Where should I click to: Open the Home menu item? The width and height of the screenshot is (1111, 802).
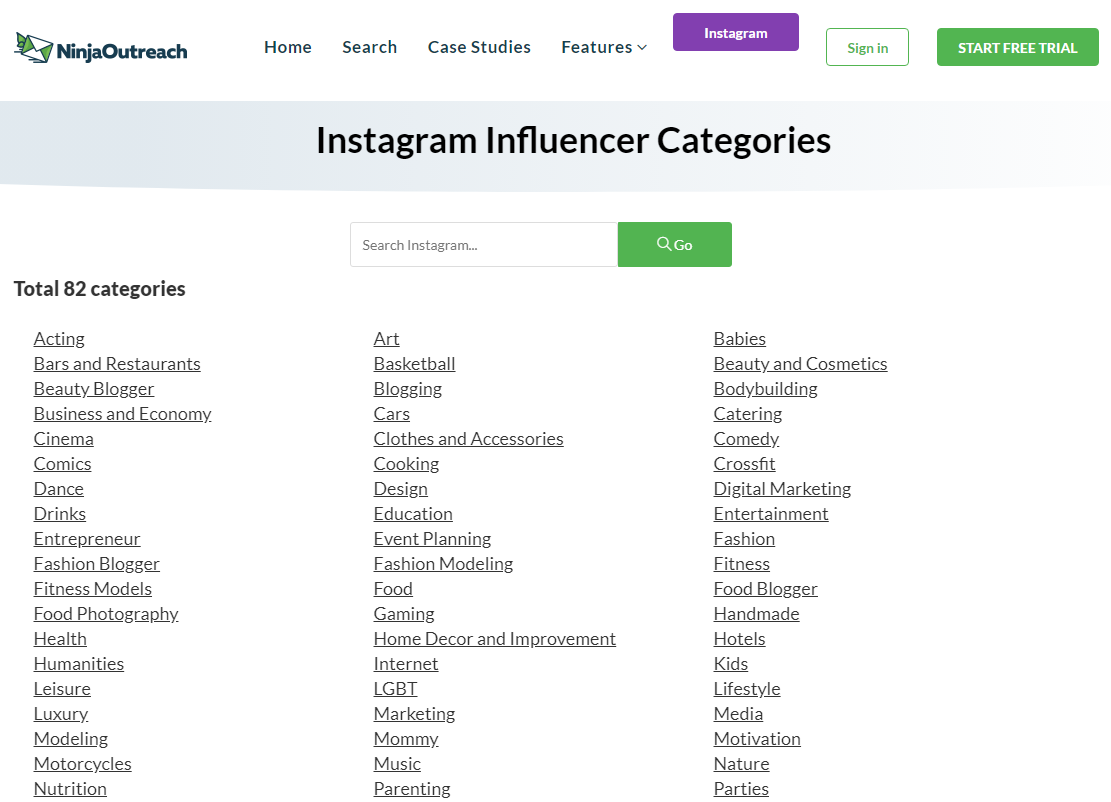[x=288, y=47]
